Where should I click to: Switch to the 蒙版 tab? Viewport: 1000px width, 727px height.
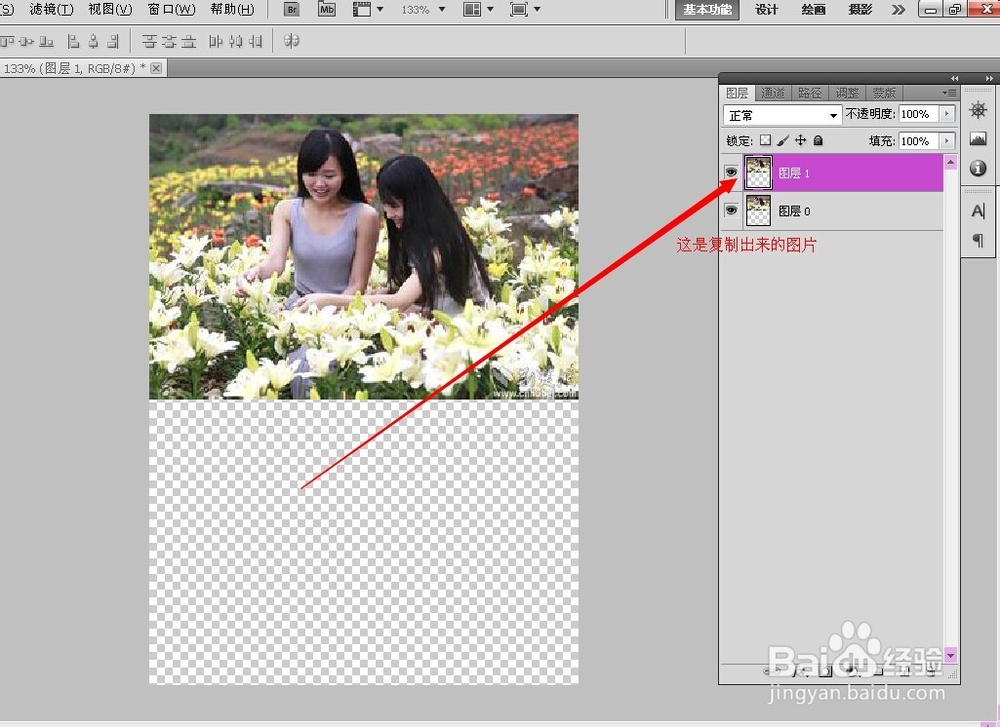pyautogui.click(x=885, y=93)
